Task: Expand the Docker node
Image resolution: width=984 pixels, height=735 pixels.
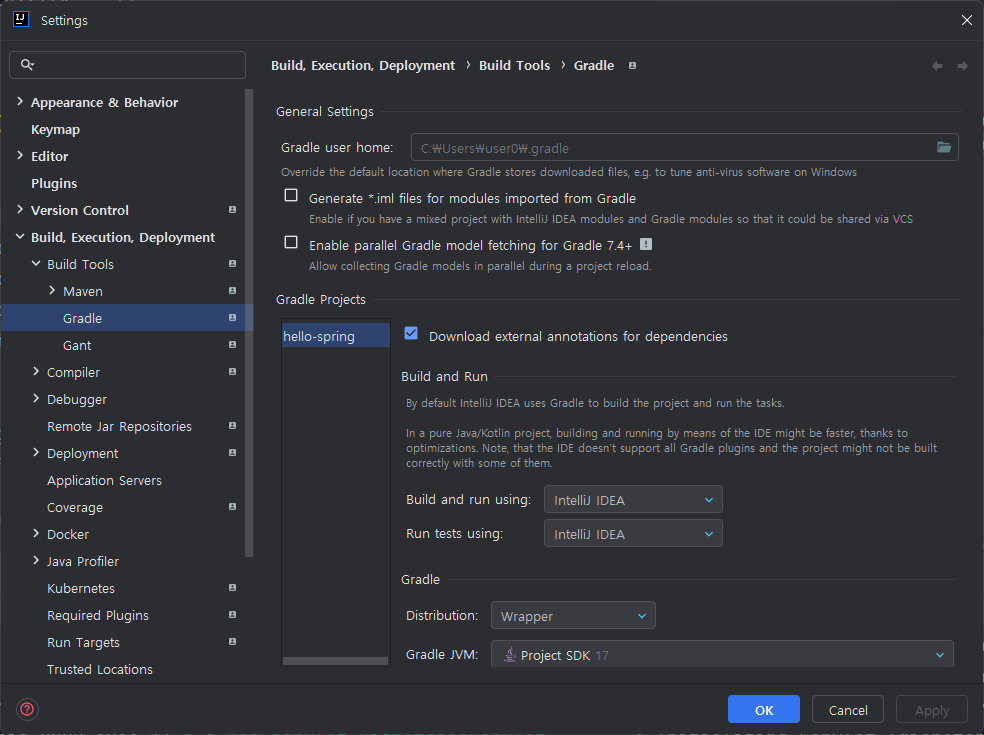Action: tap(36, 533)
